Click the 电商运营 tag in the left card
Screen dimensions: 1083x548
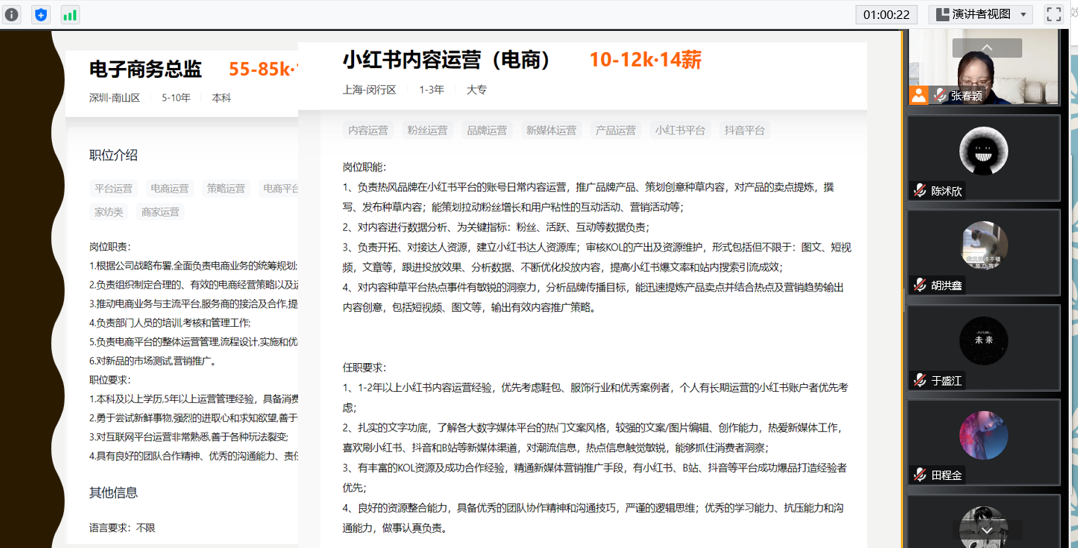[170, 188]
